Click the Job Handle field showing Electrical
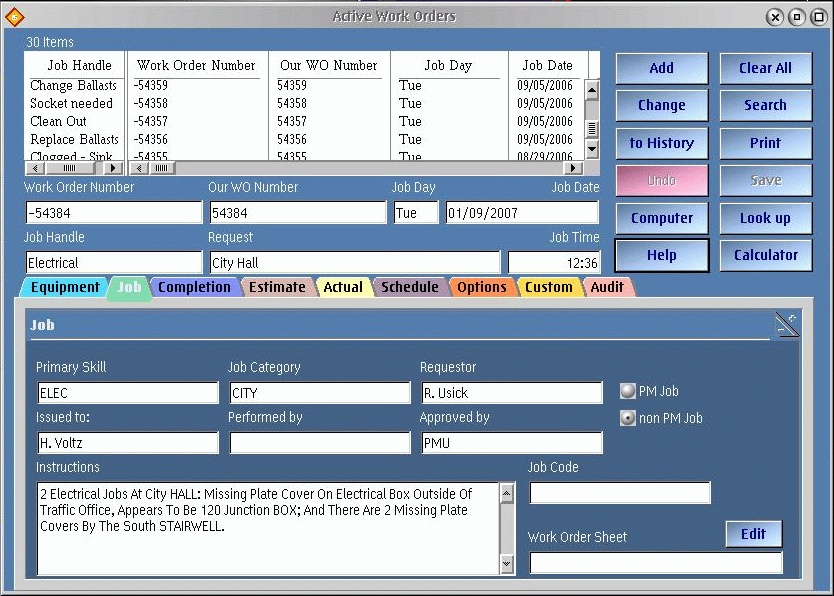This screenshot has width=834, height=596. [114, 263]
